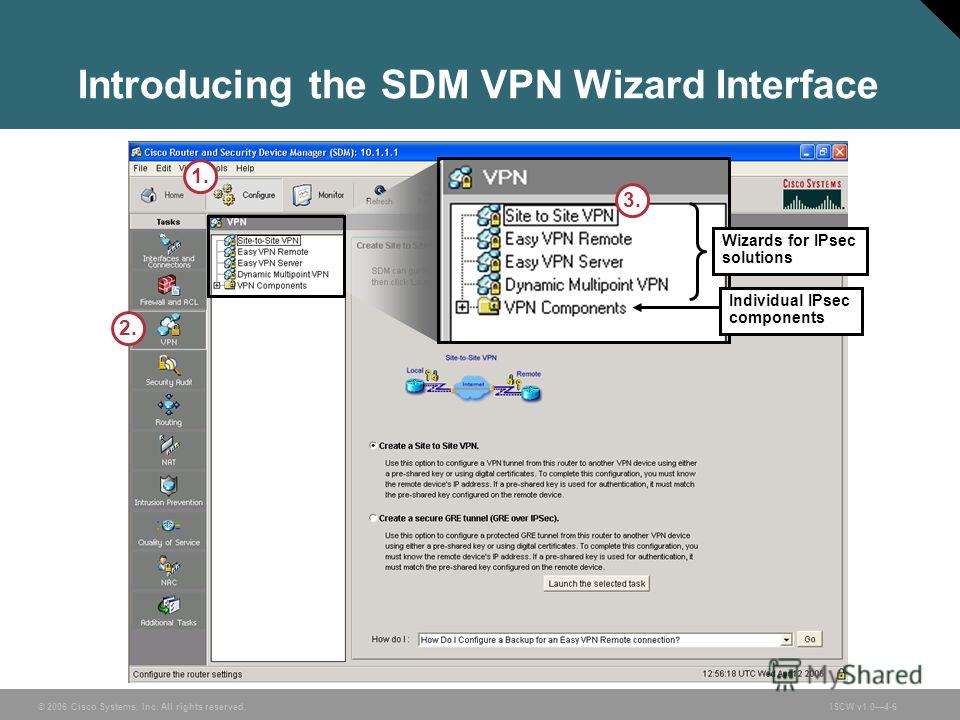This screenshot has height=720, width=960.
Task: Open the Home page in SDM toolbar
Action: click(x=162, y=195)
